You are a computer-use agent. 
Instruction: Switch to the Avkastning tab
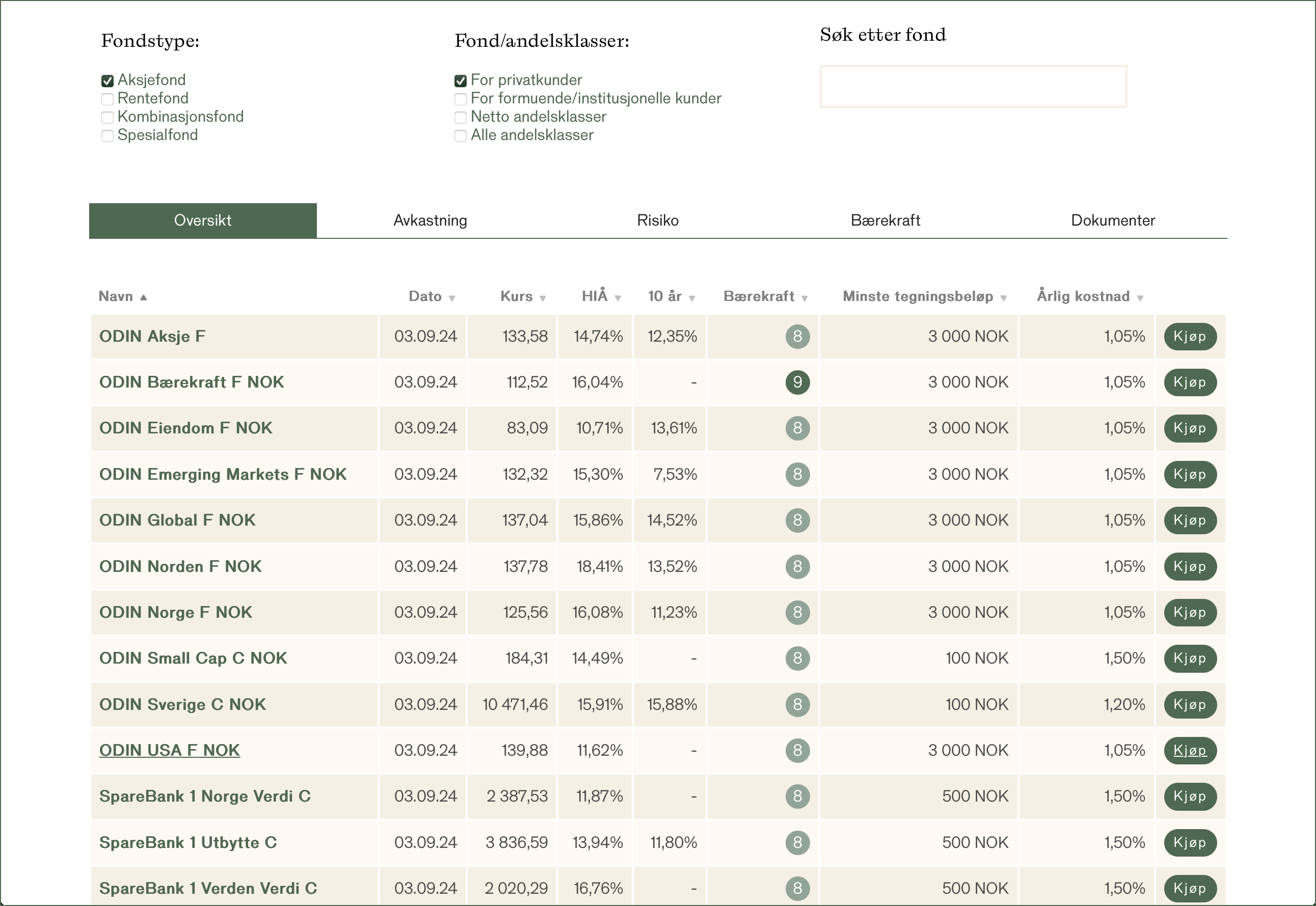(430, 220)
